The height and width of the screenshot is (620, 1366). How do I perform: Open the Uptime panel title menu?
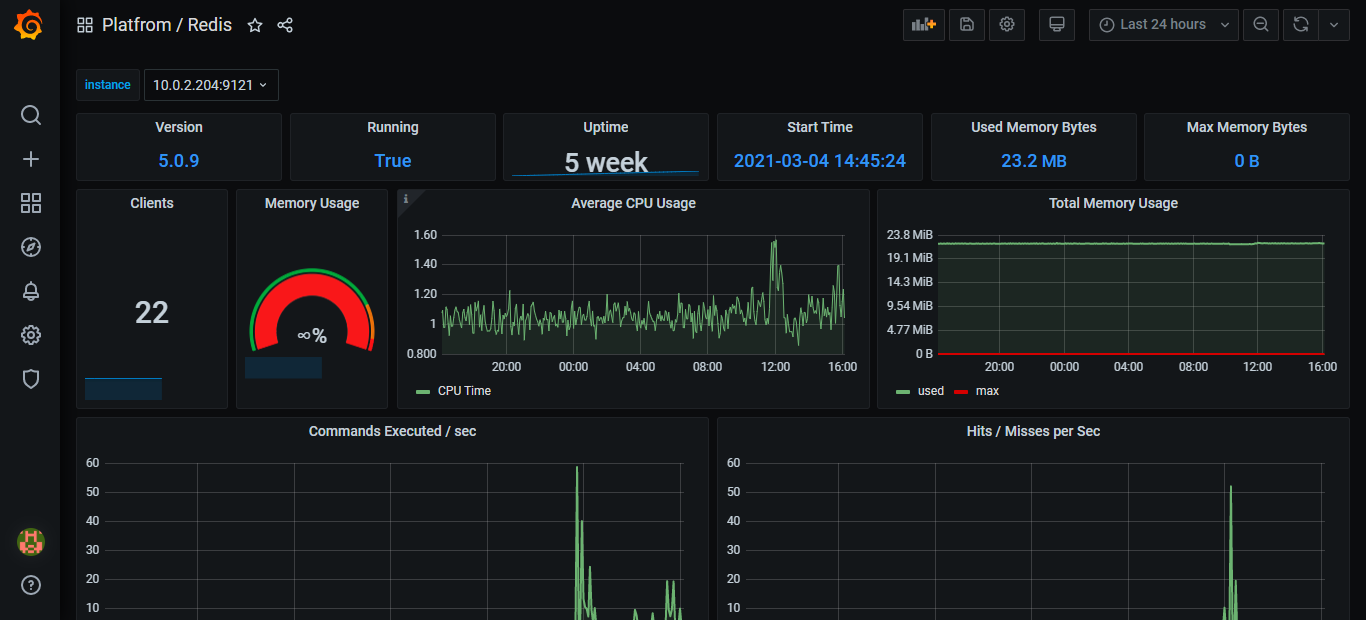coord(606,127)
